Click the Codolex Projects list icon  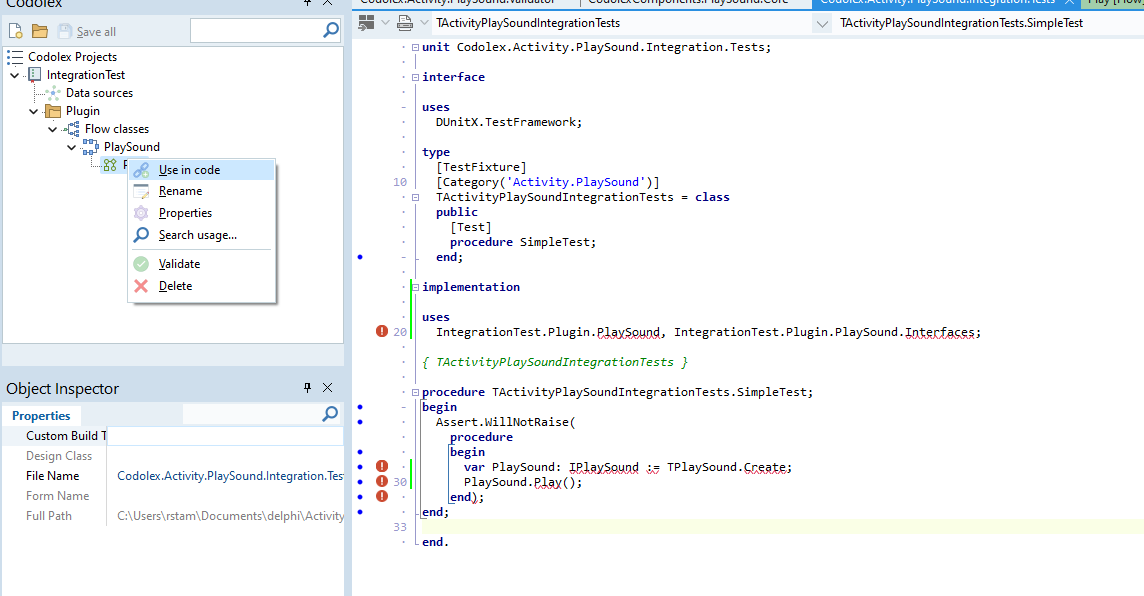point(15,57)
